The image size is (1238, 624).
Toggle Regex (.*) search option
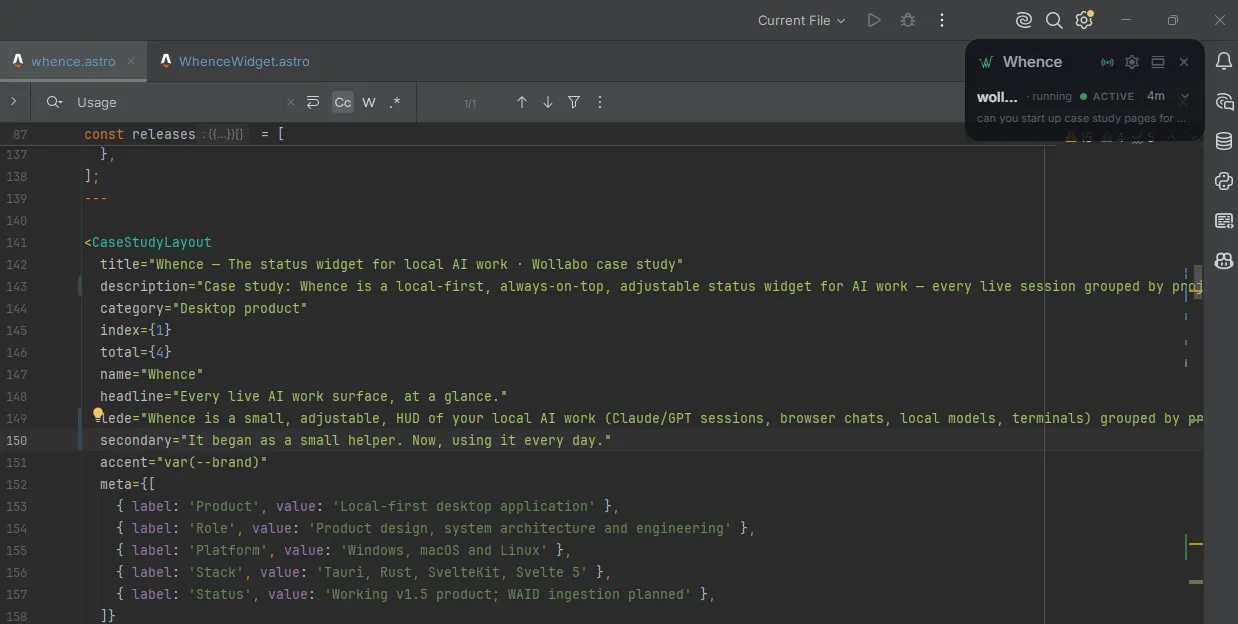[395, 102]
